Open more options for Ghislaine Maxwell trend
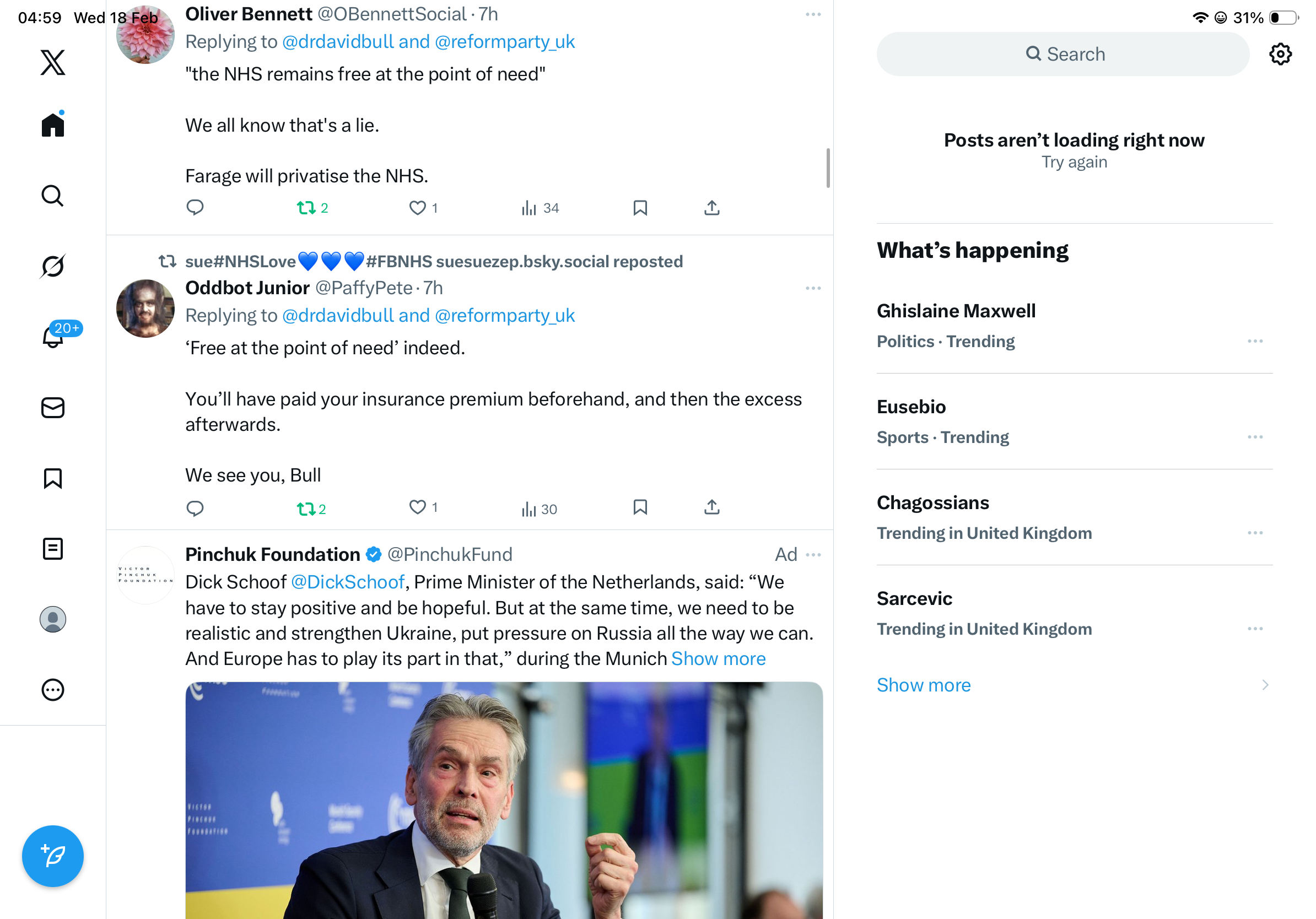Screen dimensions: 1316x919 tap(1255, 342)
